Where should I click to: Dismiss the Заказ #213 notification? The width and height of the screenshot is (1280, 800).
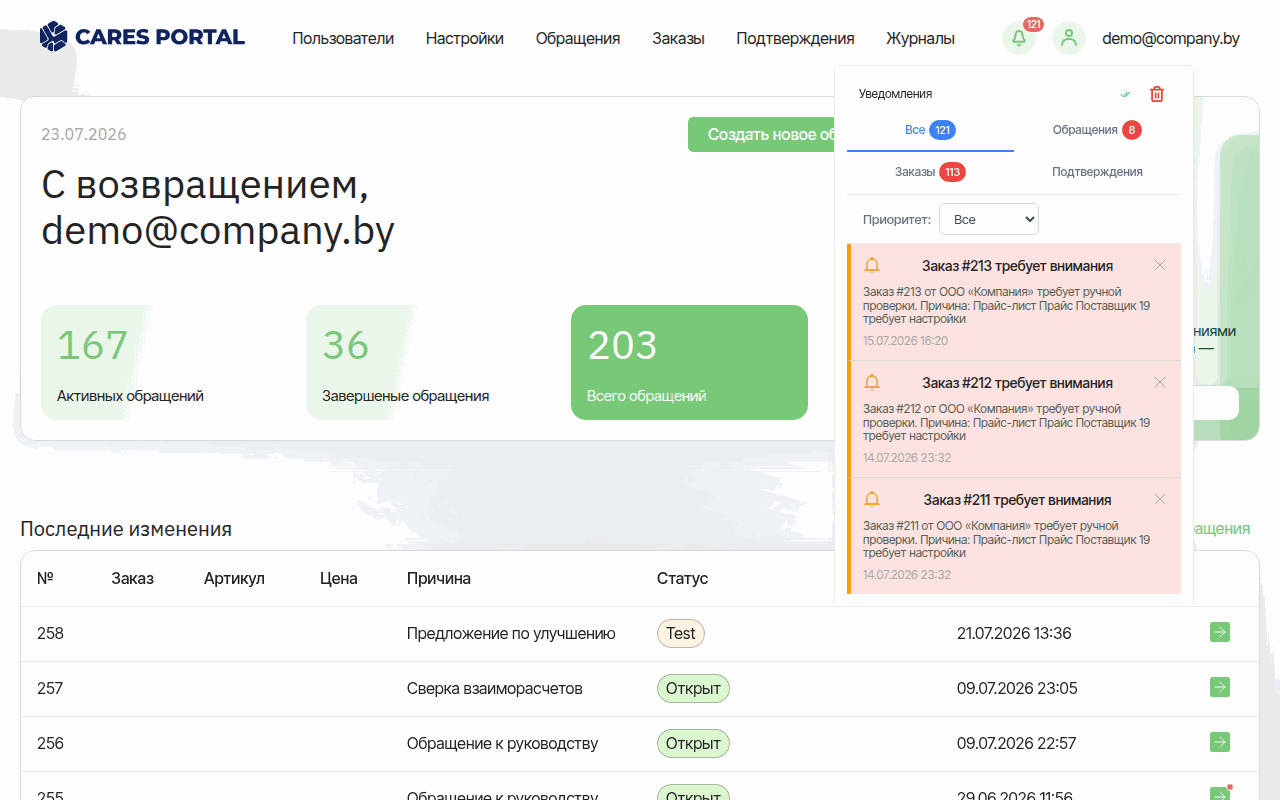click(1160, 265)
